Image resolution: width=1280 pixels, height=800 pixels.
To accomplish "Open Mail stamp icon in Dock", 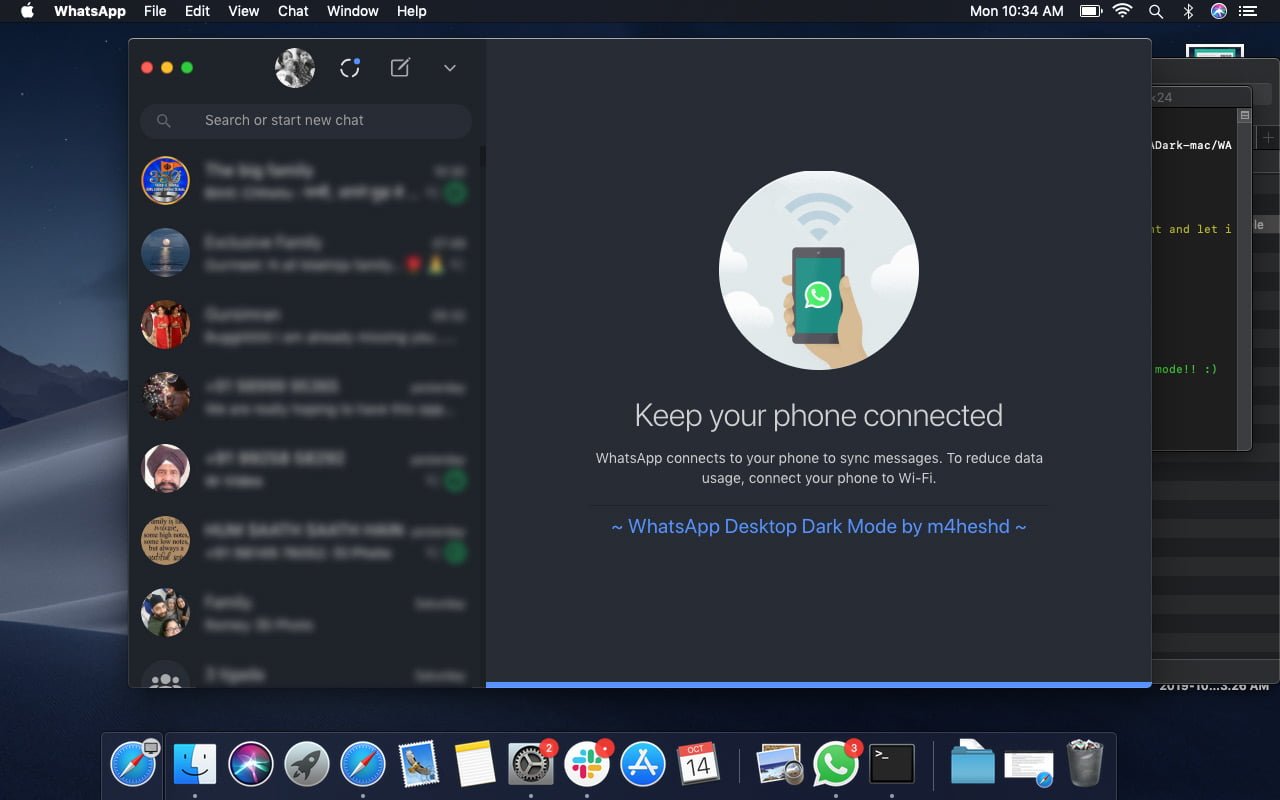I will (x=419, y=766).
